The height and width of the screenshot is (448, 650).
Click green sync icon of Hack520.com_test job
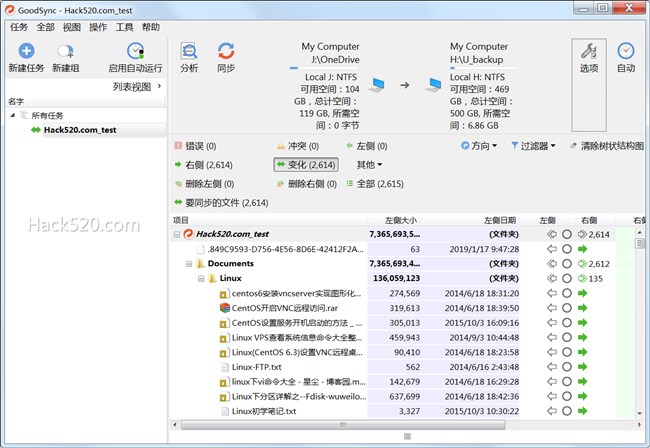click(36, 130)
